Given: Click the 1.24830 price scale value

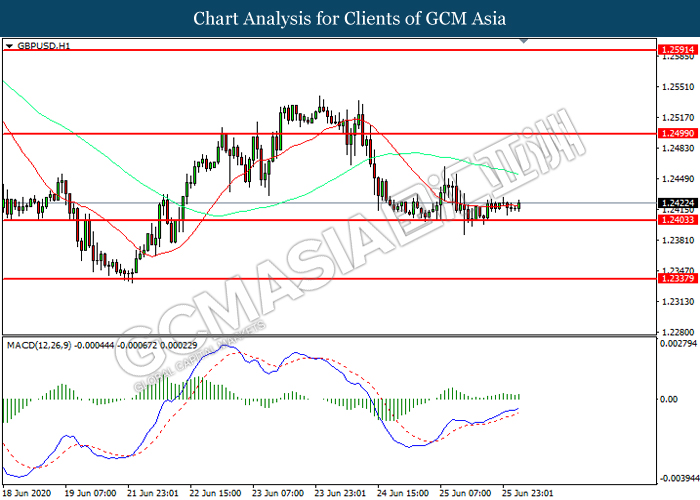Looking at the screenshot, I should point(678,148).
